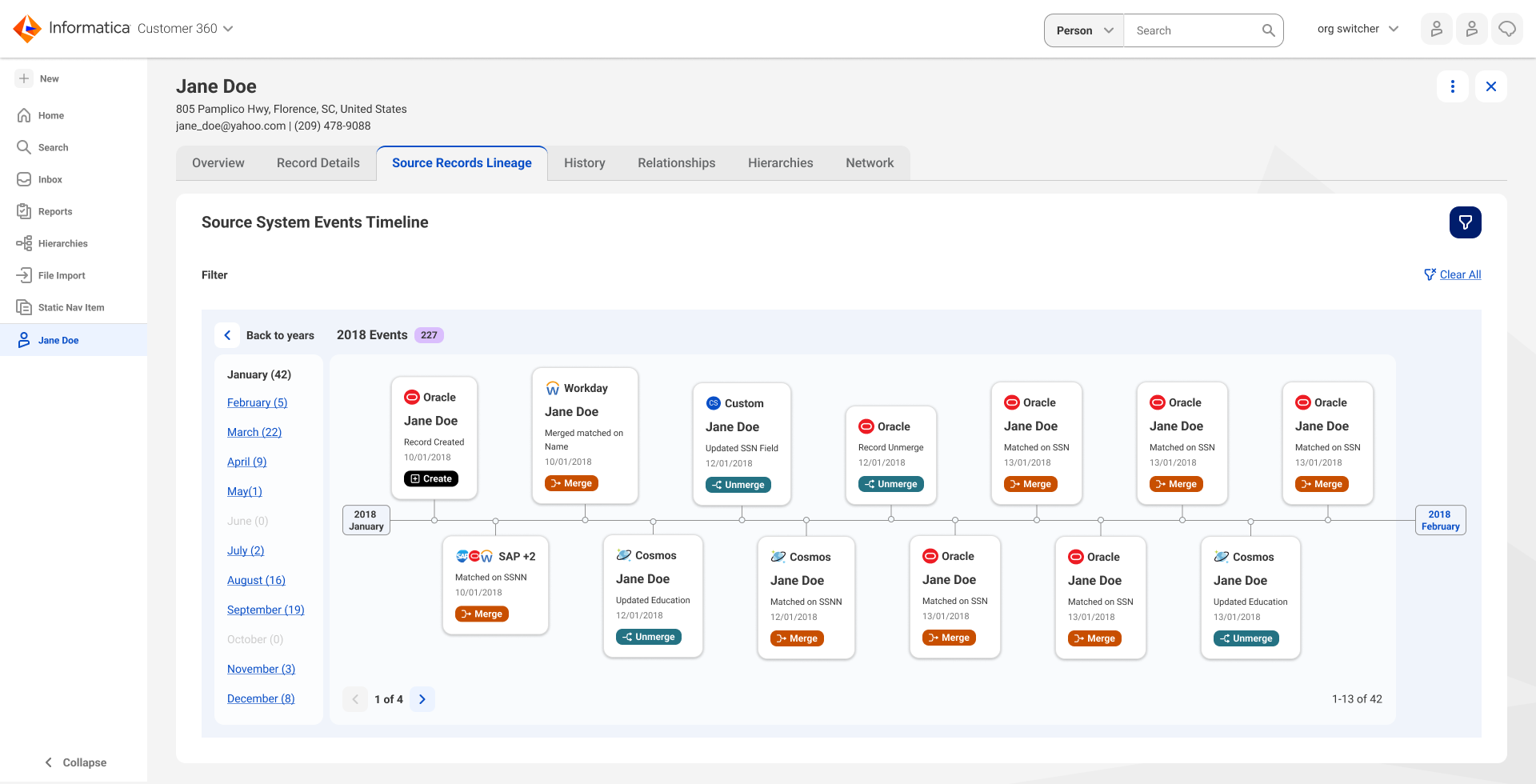This screenshot has height=784, width=1536.
Task: Click the 227 events count badge
Action: pos(429,335)
